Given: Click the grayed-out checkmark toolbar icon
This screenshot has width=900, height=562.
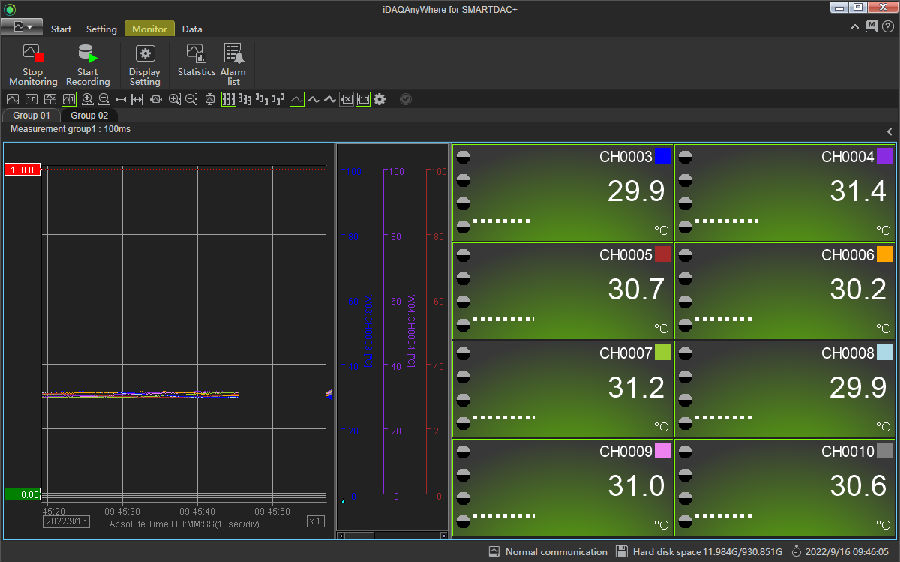Looking at the screenshot, I should pyautogui.click(x=406, y=99).
